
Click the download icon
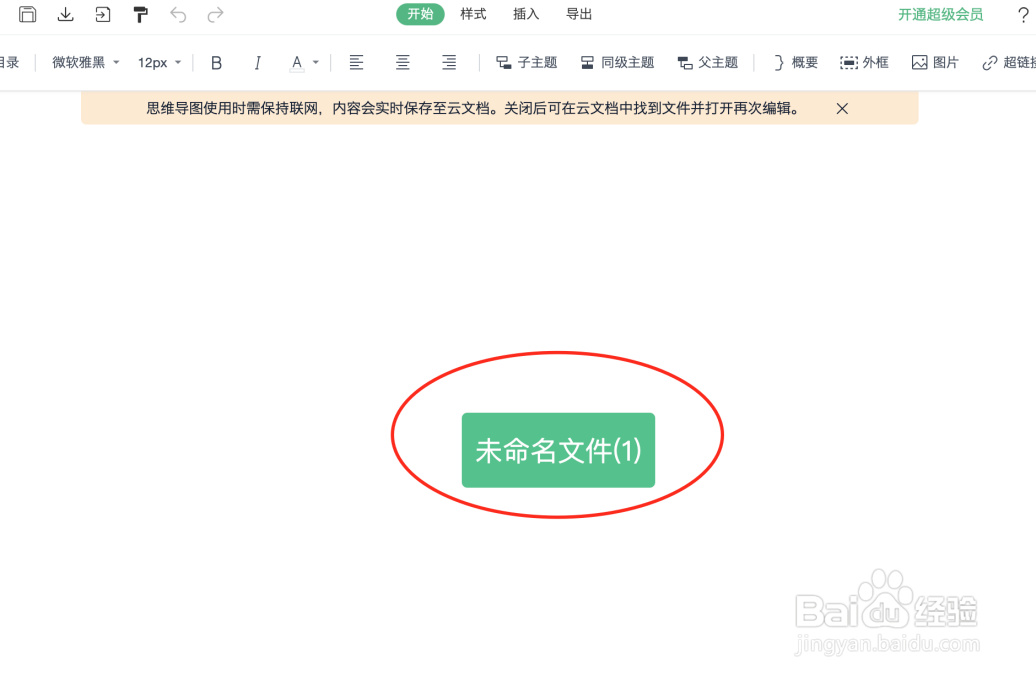(65, 14)
